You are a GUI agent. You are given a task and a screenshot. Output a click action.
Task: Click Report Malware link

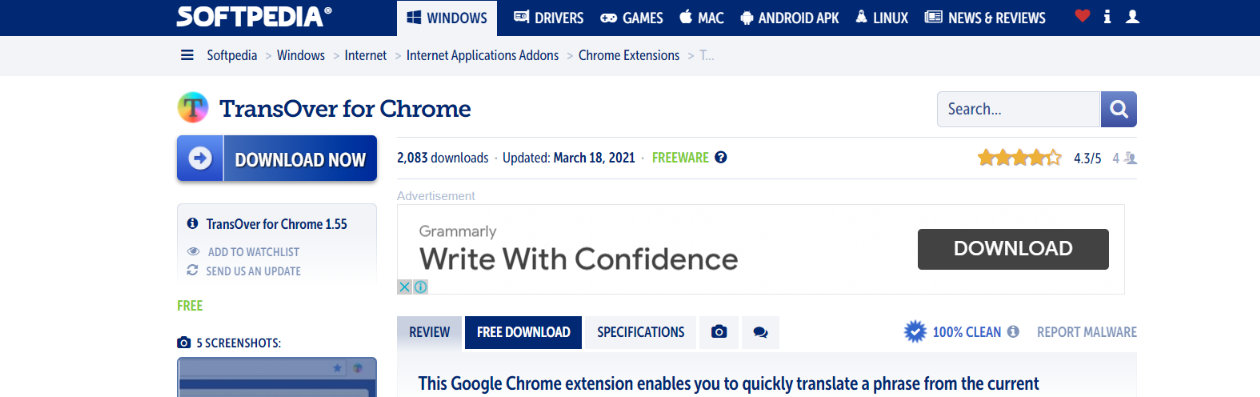tap(1087, 332)
